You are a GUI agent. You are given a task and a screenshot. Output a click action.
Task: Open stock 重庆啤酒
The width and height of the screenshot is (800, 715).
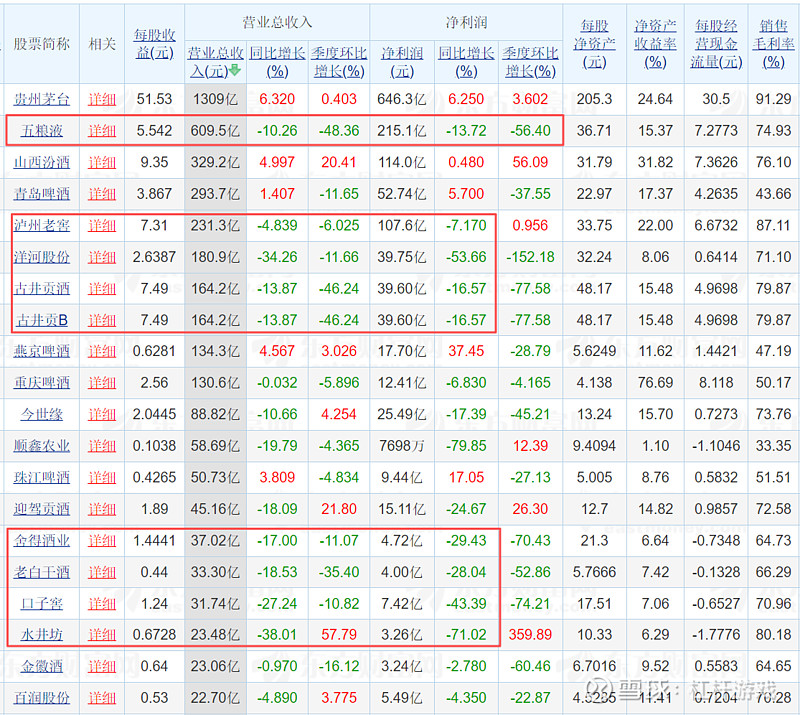click(41, 383)
